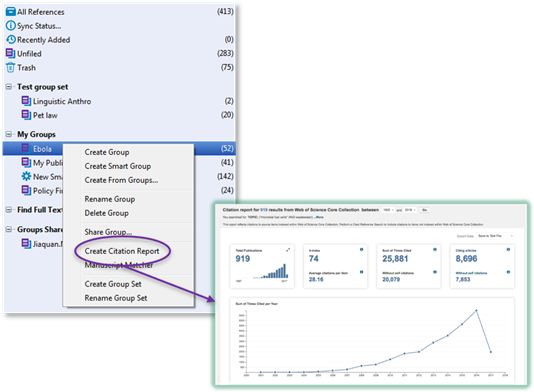Screen dimensions: 534x392
Task: Collapse the Test group set
Action: click(x=9, y=87)
